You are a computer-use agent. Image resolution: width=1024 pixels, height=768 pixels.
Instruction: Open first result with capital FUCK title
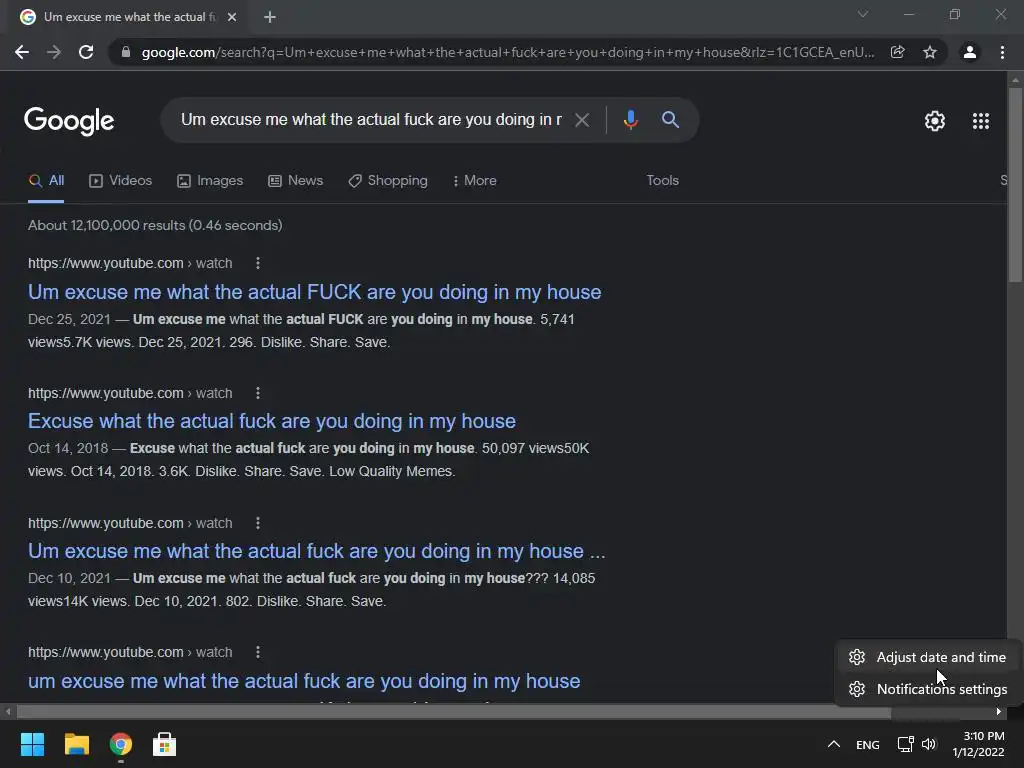314,292
